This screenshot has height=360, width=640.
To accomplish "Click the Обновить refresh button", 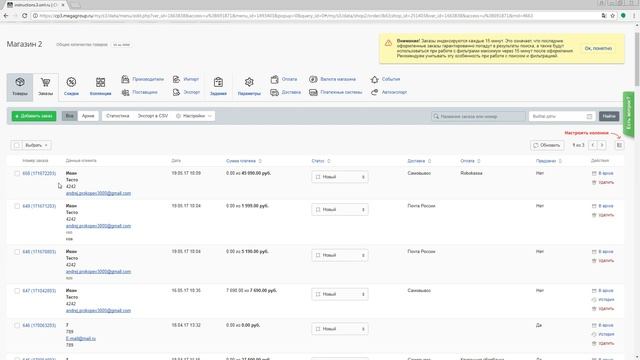I will [547, 145].
